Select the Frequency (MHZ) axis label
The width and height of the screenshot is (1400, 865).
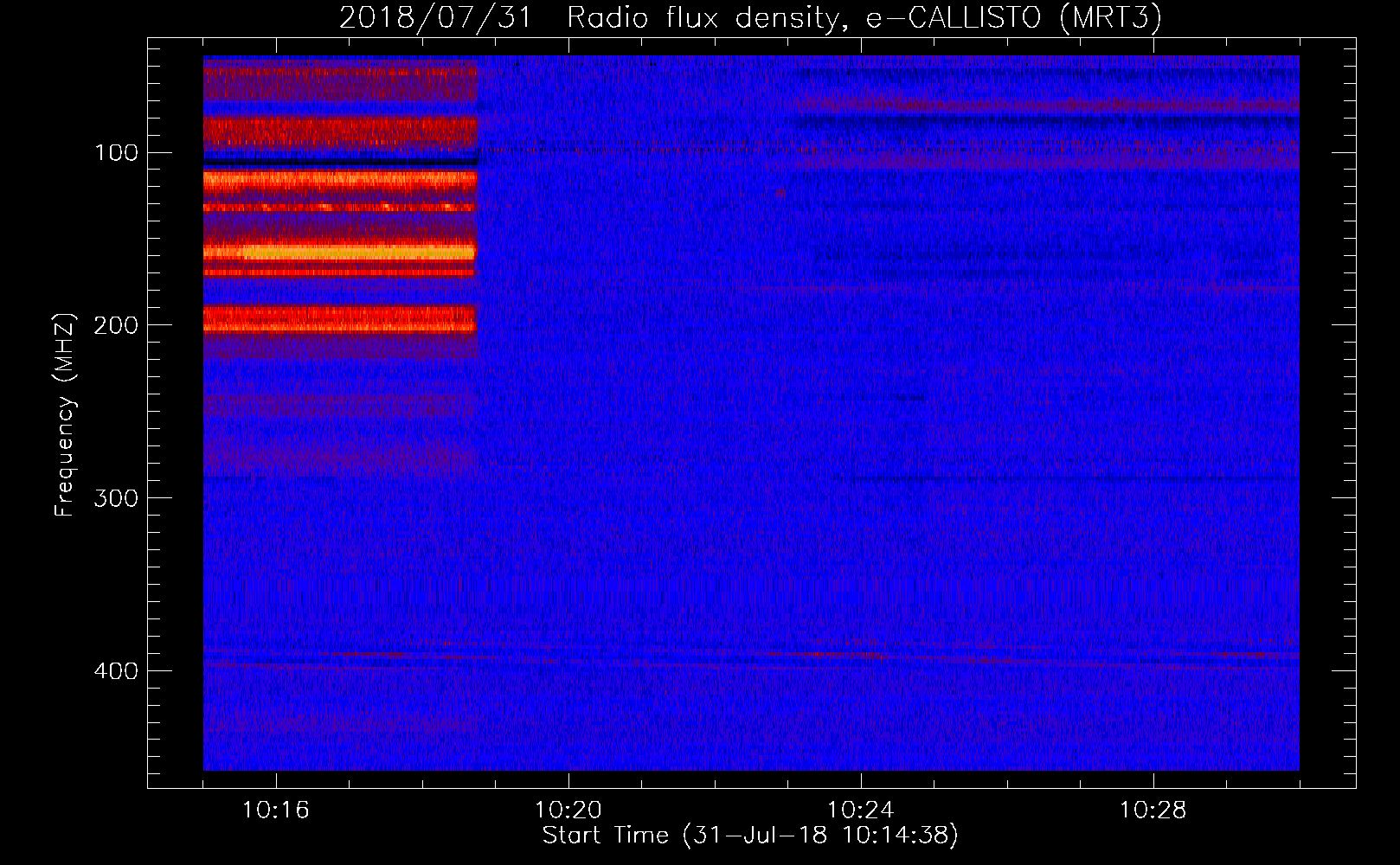click(65, 415)
